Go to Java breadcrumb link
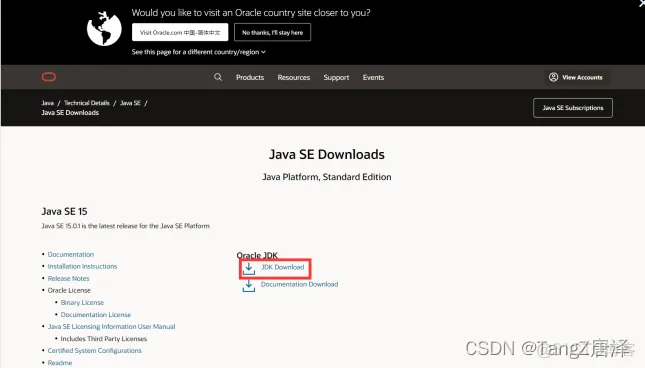 pos(48,103)
